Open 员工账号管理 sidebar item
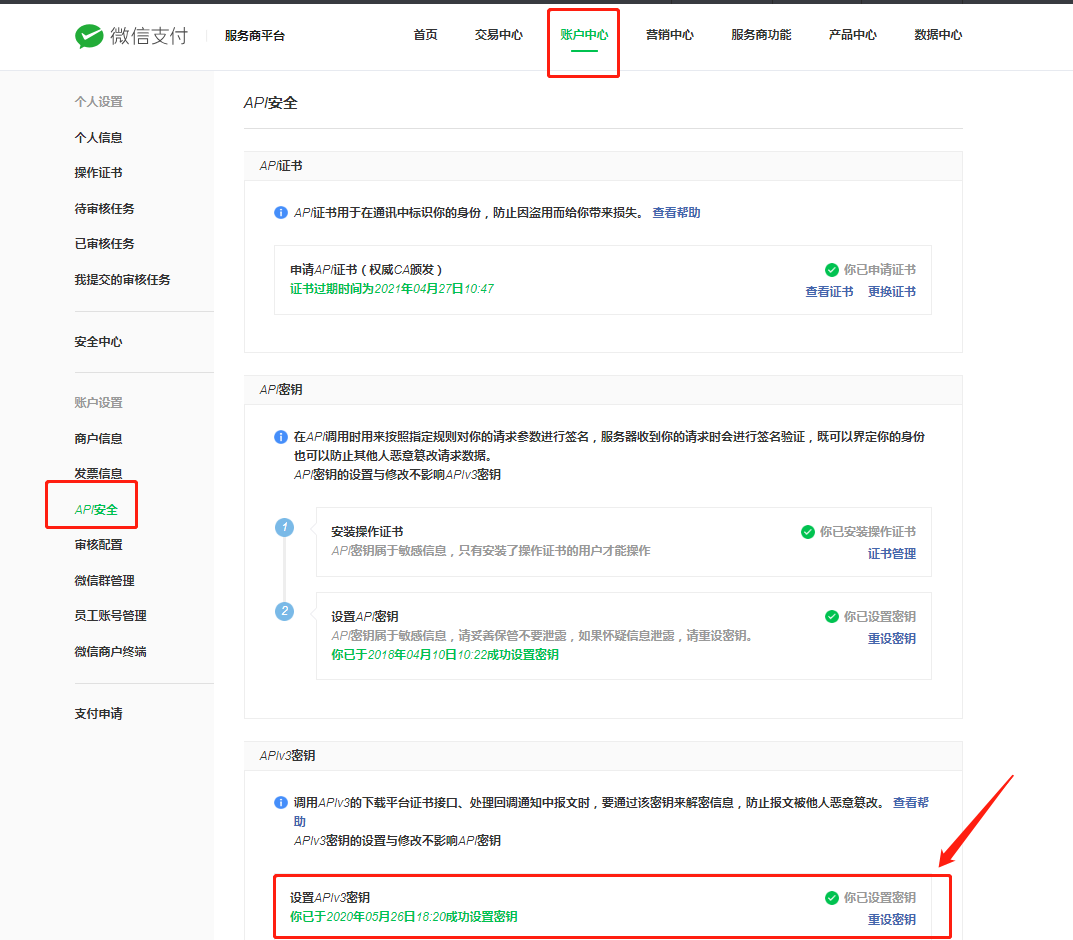Screen dimensions: 1073x940 tap(111, 616)
